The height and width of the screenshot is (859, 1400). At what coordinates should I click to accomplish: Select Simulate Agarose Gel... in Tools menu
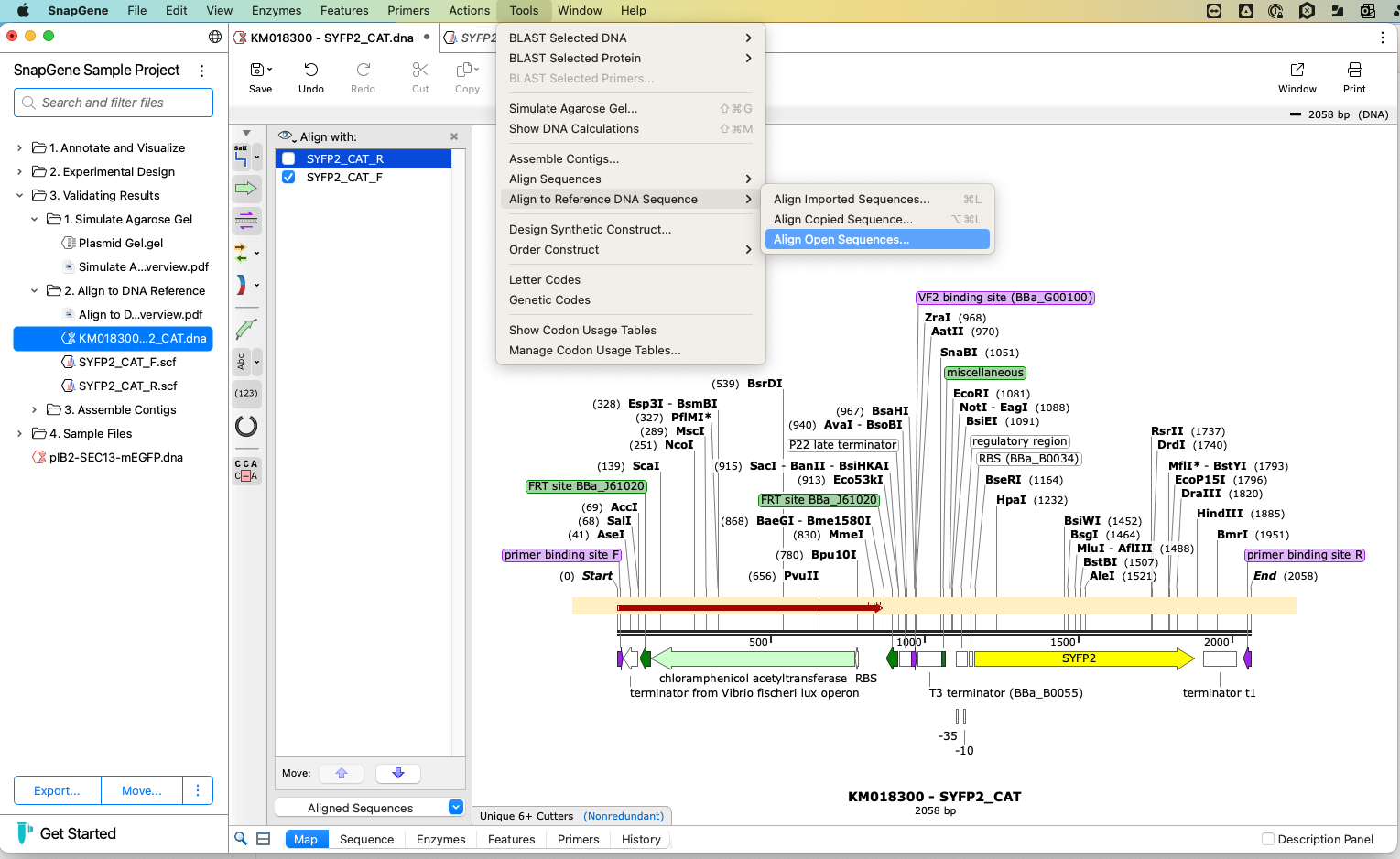click(x=630, y=108)
